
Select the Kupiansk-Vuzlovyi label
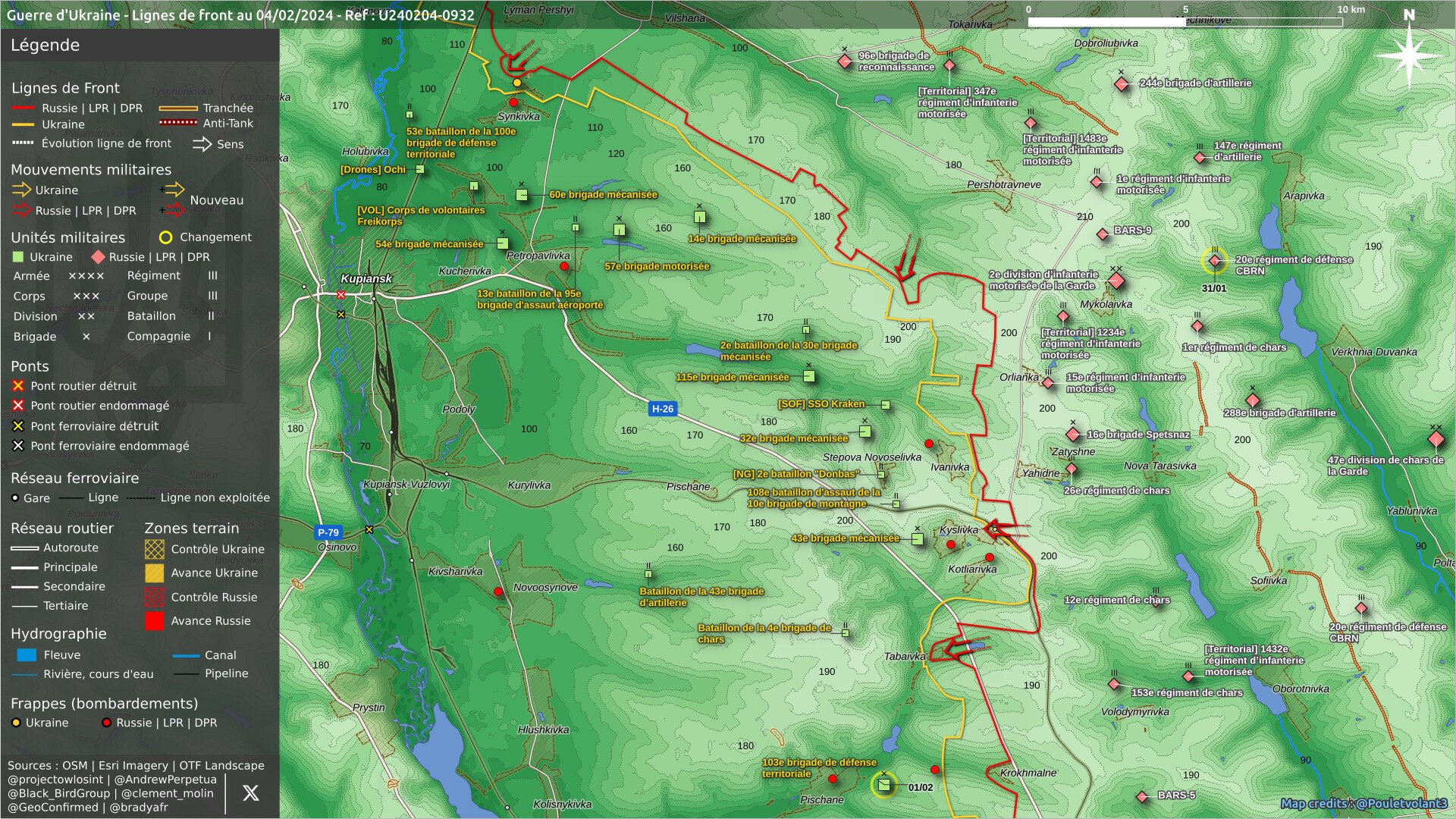point(406,484)
